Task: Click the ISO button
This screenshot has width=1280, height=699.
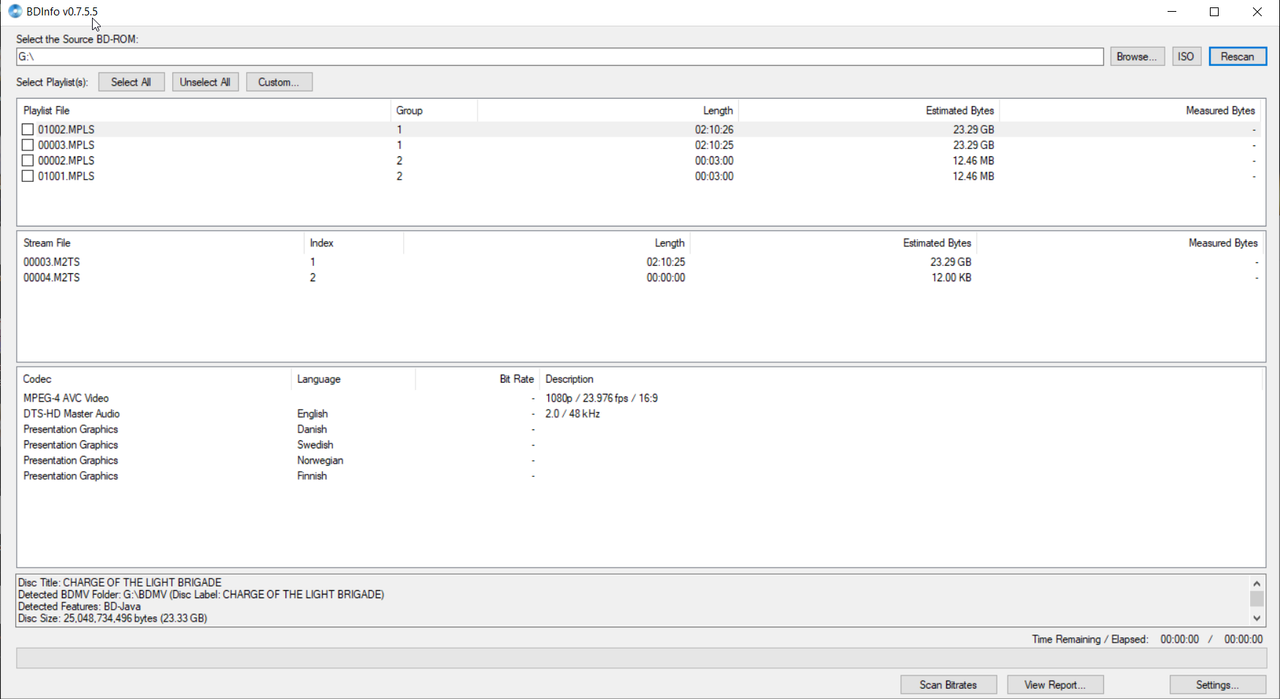Action: pos(1186,57)
